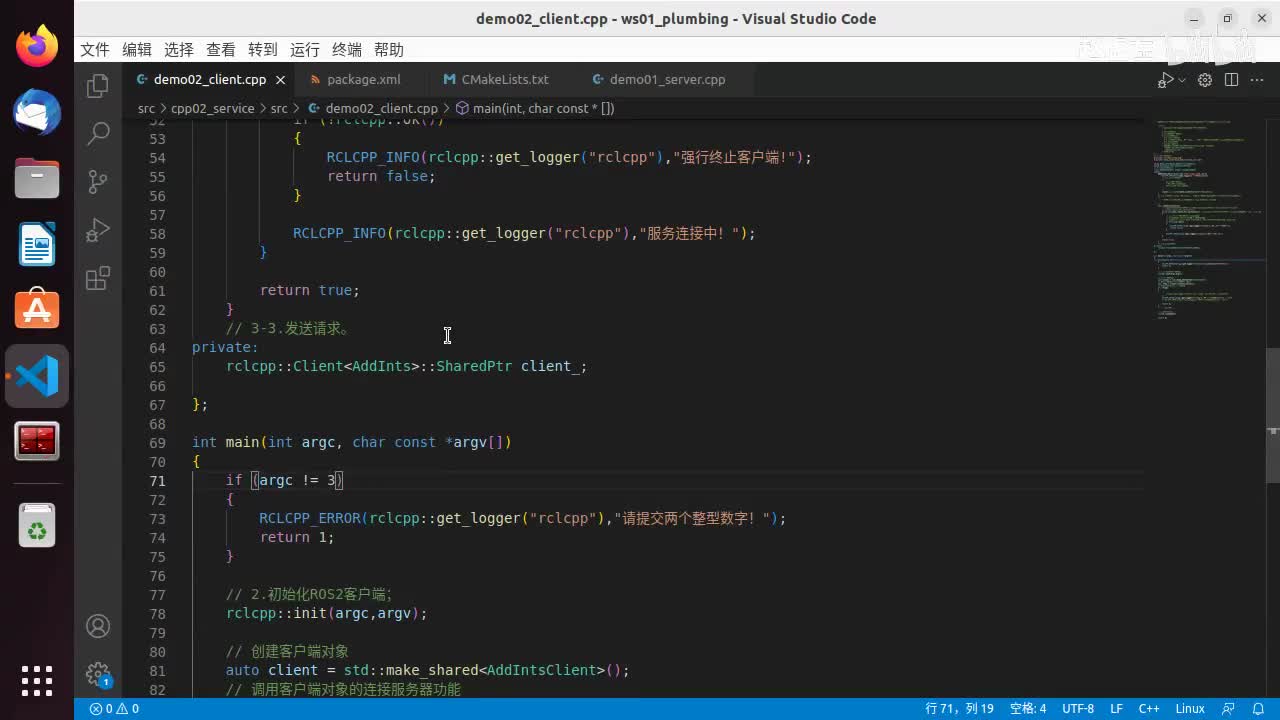
Task: Click the feedback icon in status bar
Action: click(x=1229, y=709)
